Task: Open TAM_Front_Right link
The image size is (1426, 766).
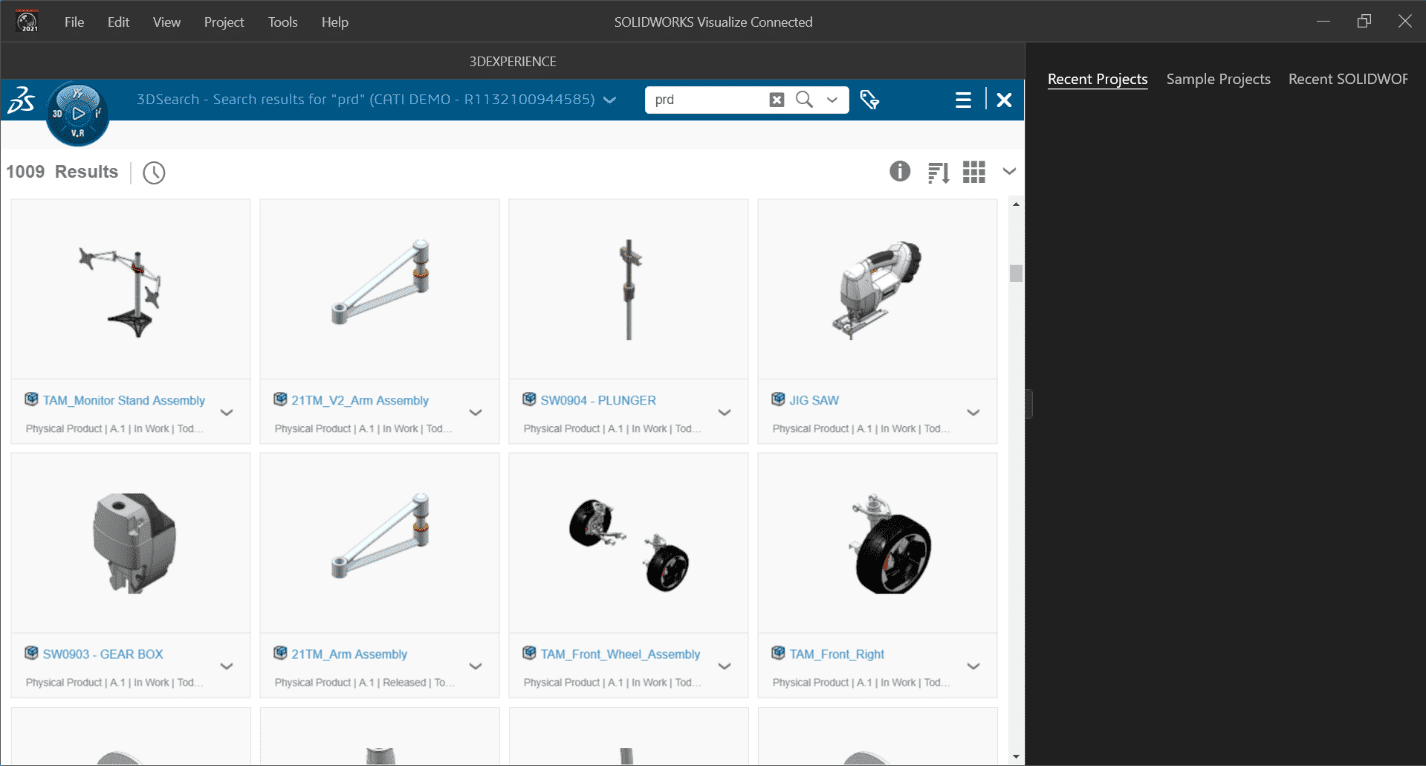Action: click(837, 654)
